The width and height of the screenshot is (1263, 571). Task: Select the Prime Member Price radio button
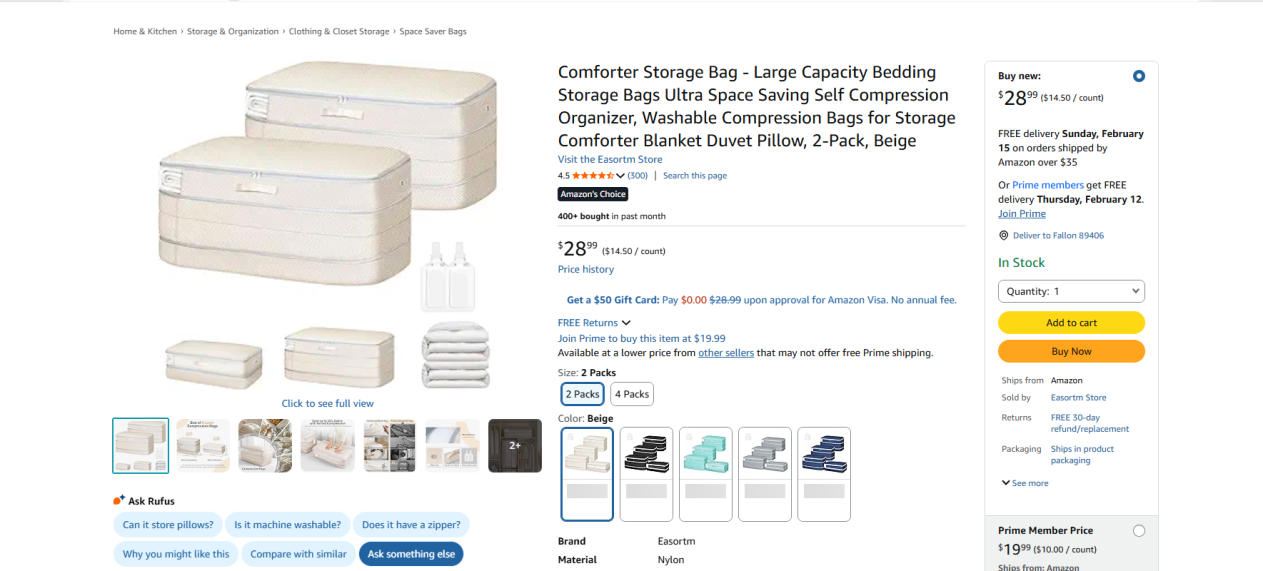coord(1138,531)
